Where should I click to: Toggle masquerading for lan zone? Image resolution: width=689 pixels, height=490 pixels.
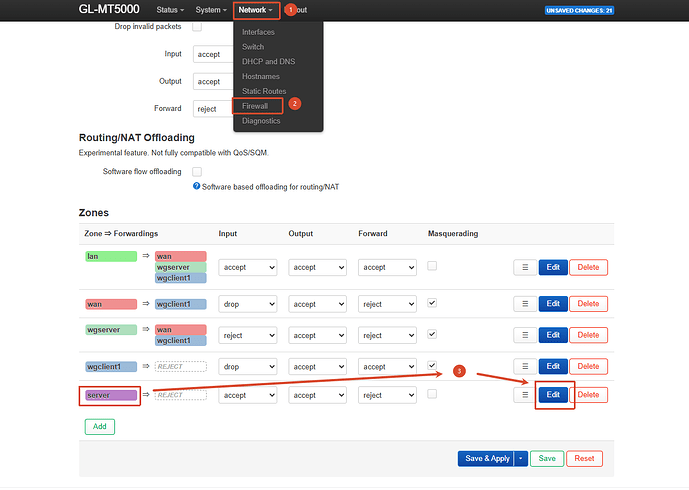click(432, 266)
